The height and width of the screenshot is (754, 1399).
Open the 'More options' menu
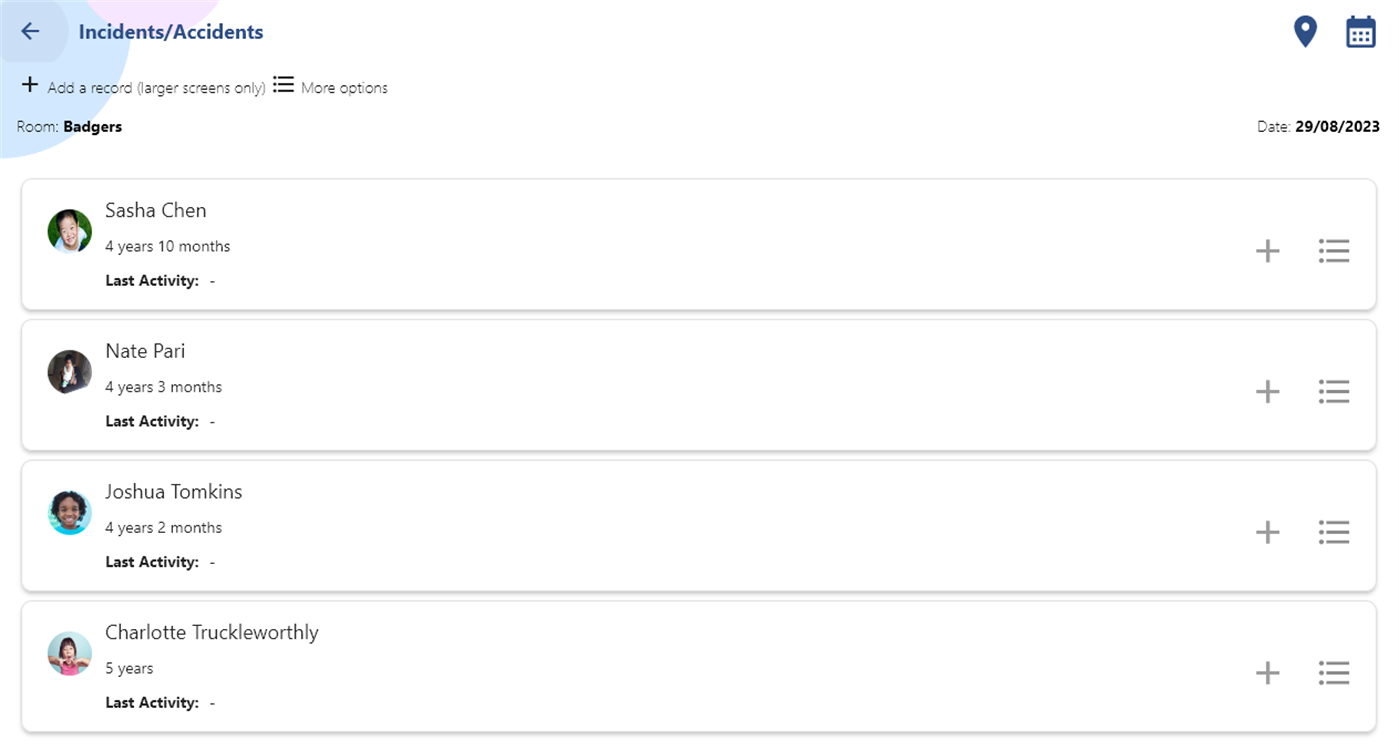331,87
